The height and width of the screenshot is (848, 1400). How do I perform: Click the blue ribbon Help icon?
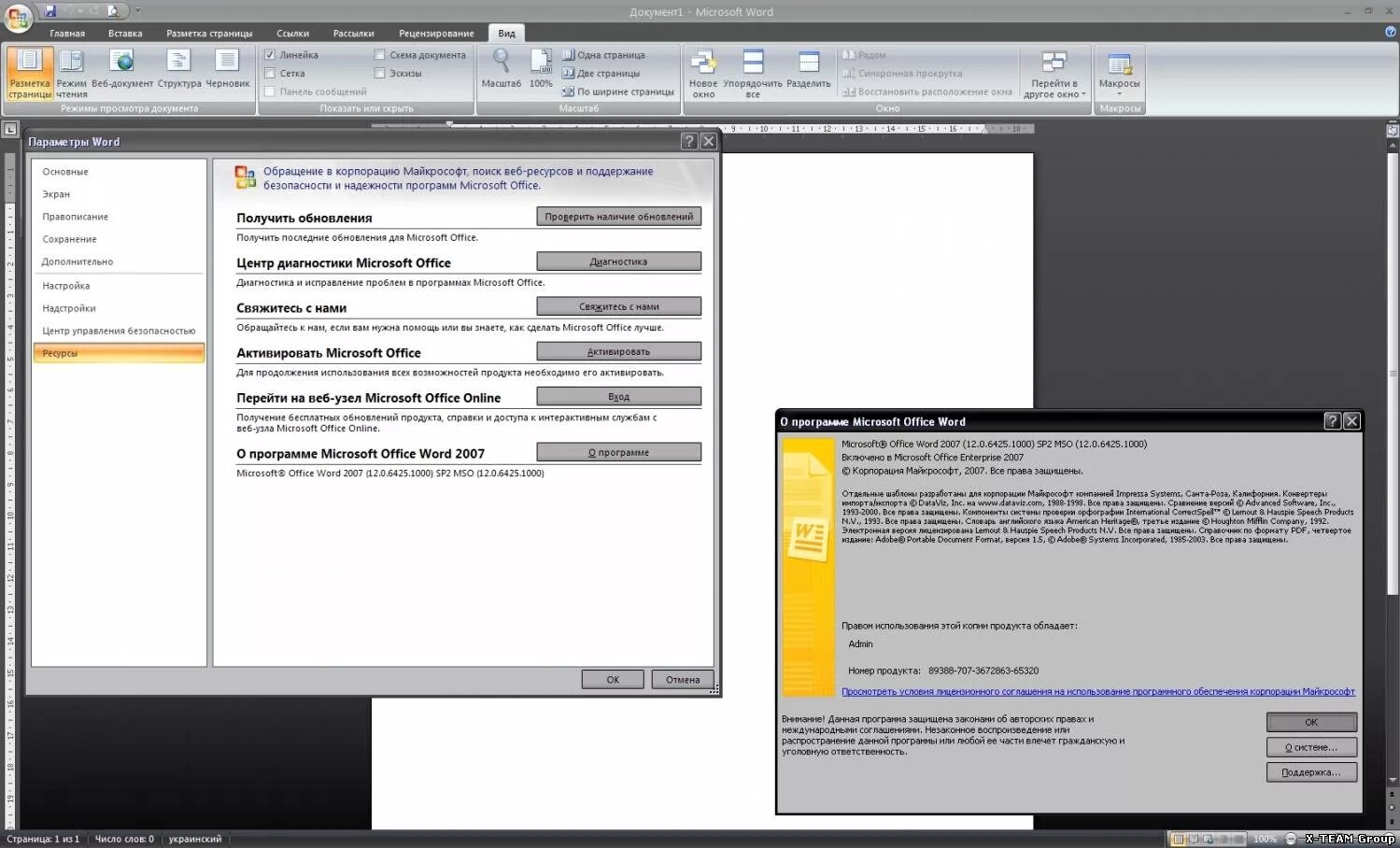point(1391,32)
